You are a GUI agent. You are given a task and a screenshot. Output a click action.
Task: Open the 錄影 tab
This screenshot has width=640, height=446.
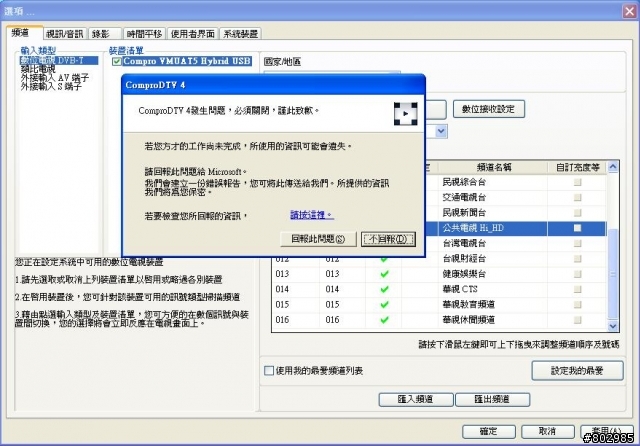(104, 34)
